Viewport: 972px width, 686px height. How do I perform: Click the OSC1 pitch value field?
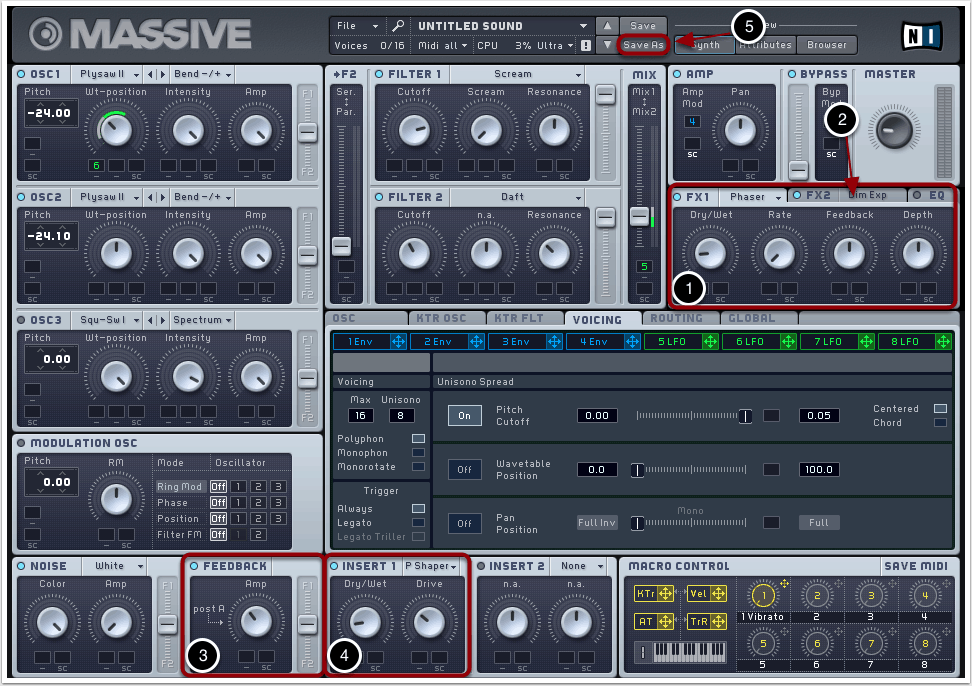(49, 114)
